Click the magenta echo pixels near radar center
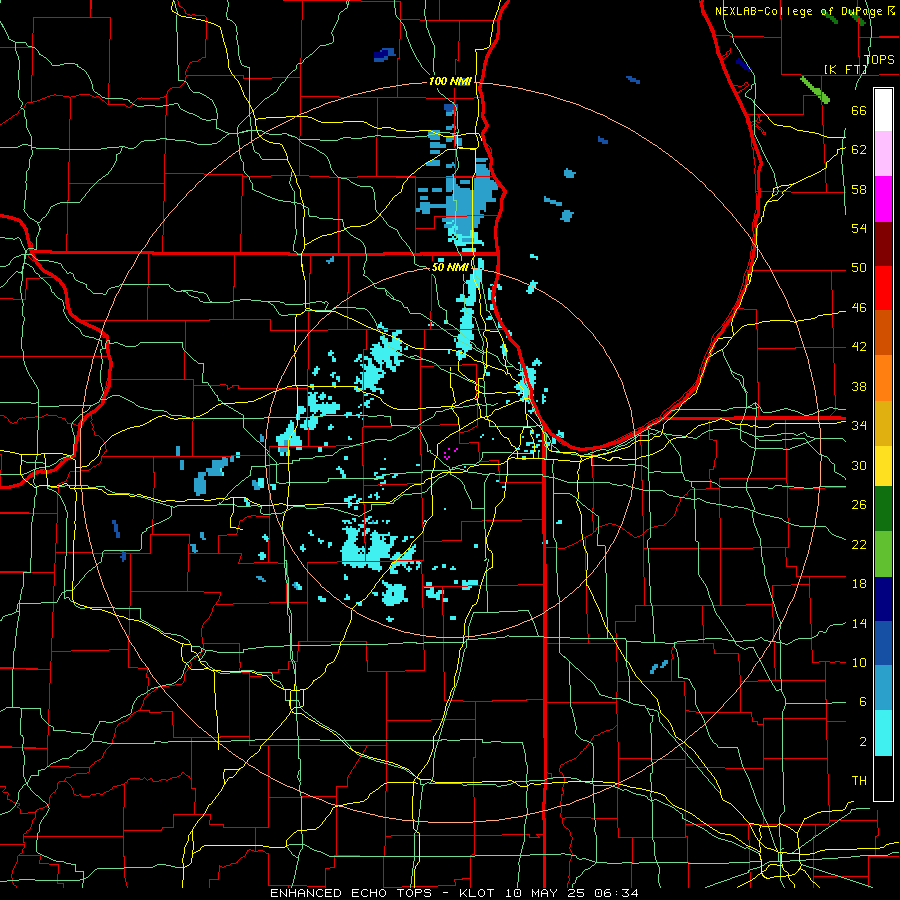This screenshot has height=900, width=900. pos(451,453)
